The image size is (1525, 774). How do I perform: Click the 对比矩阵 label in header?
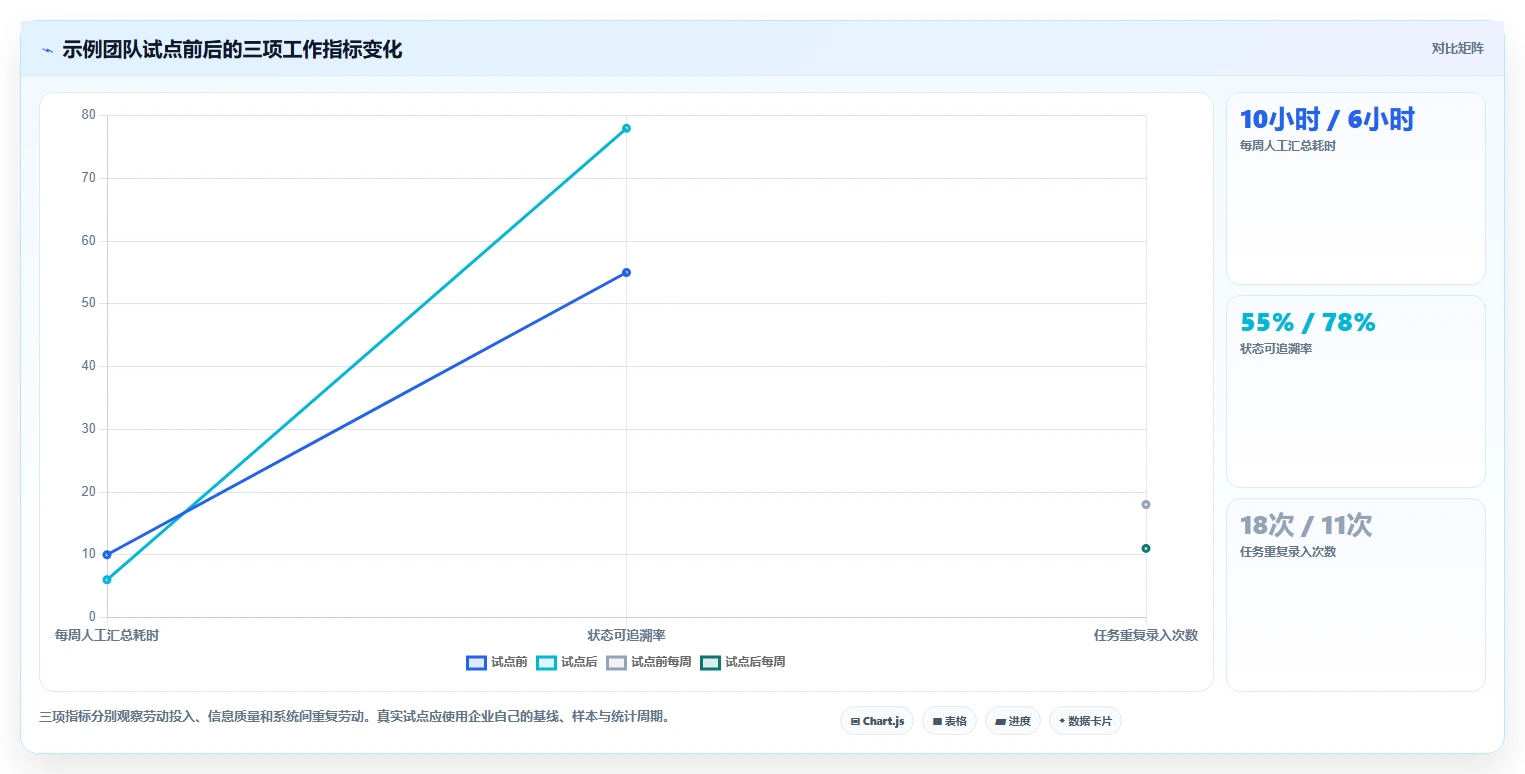1458,48
